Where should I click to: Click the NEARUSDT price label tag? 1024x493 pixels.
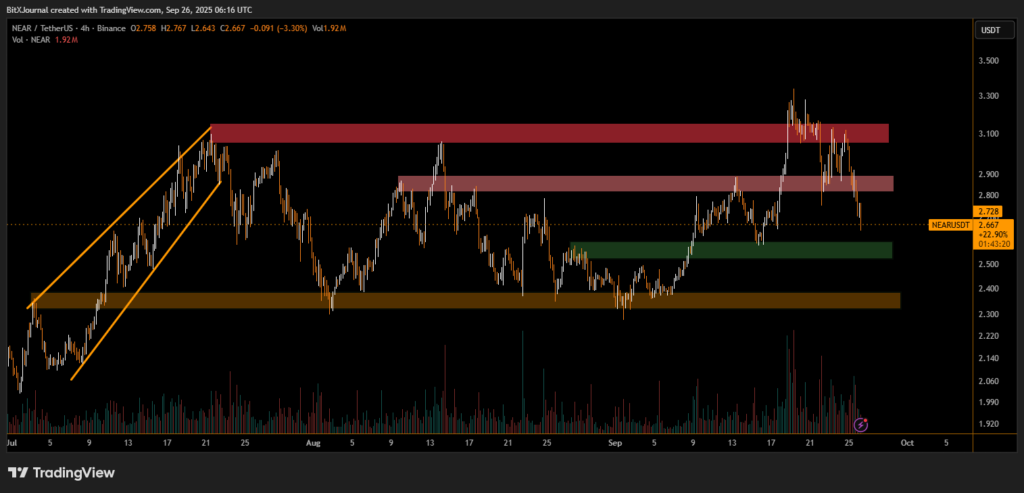point(950,225)
